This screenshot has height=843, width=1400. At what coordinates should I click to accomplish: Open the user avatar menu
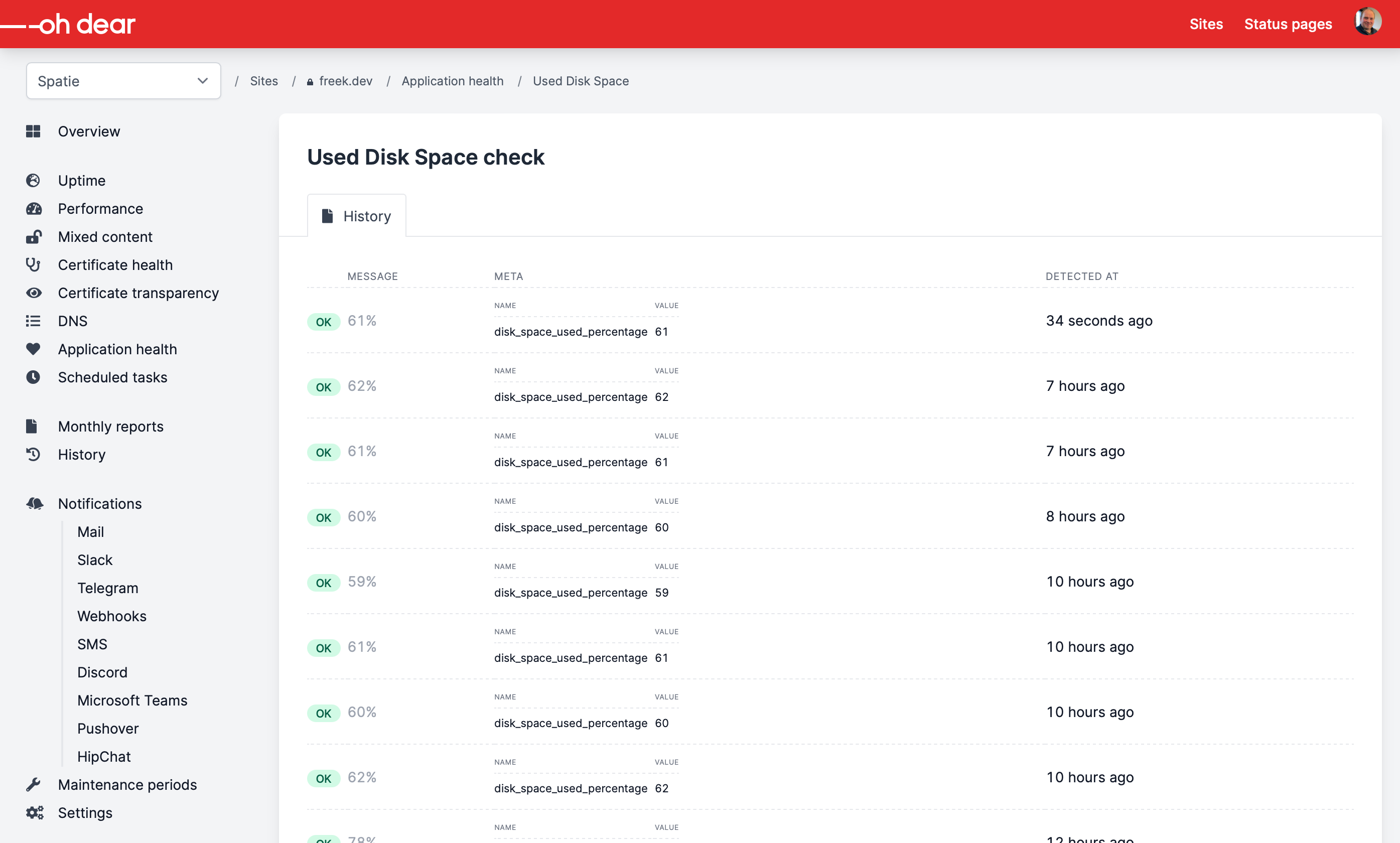pyautogui.click(x=1367, y=22)
